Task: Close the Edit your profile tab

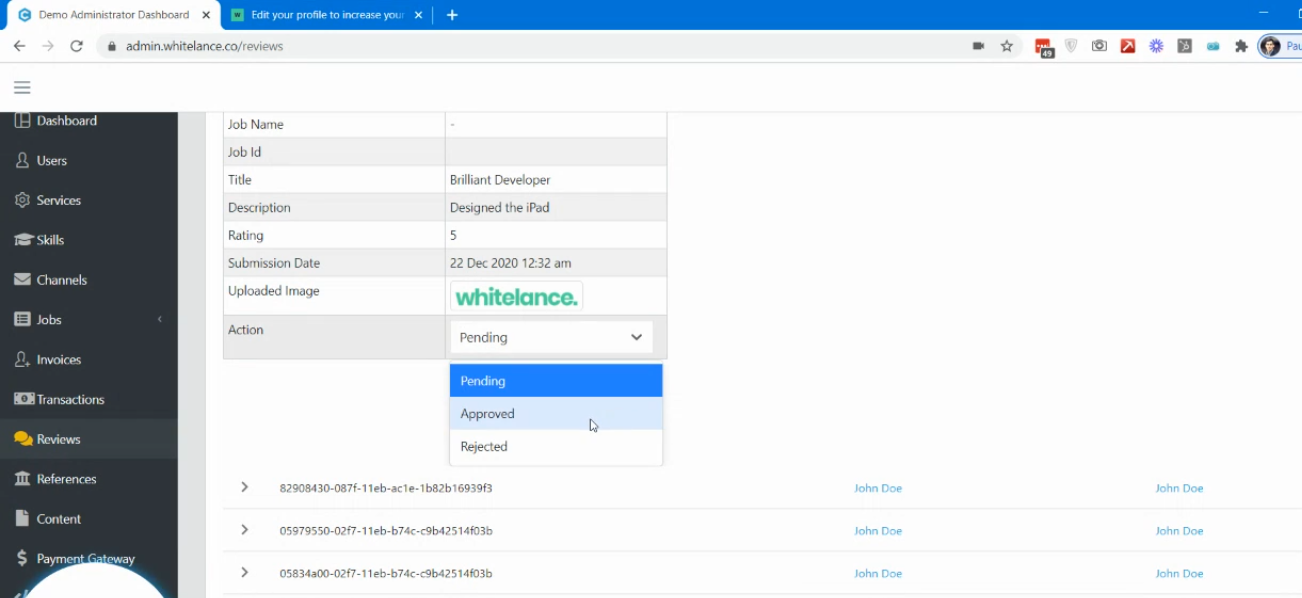Action: pos(418,15)
